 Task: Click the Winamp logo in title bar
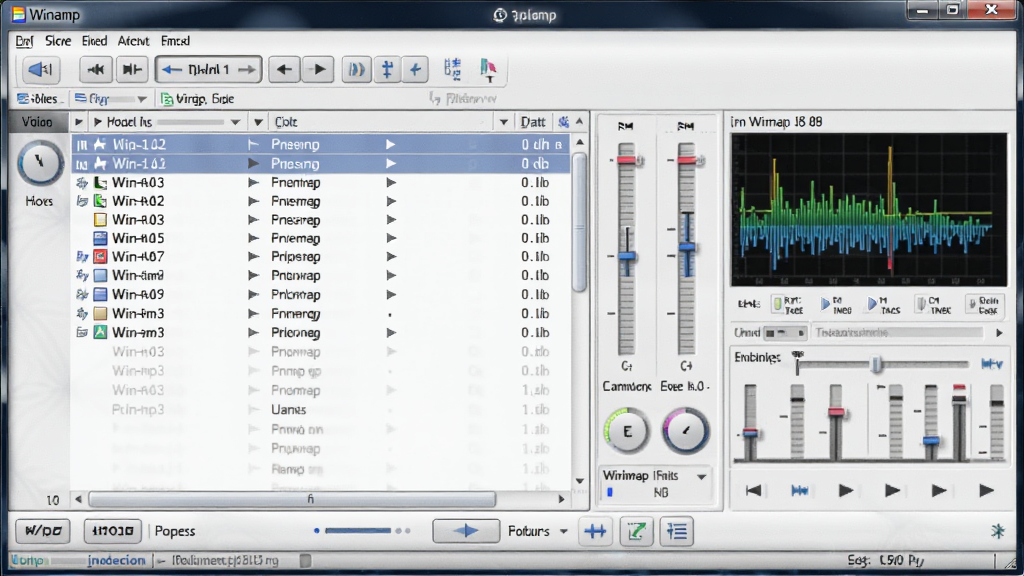click(x=18, y=14)
